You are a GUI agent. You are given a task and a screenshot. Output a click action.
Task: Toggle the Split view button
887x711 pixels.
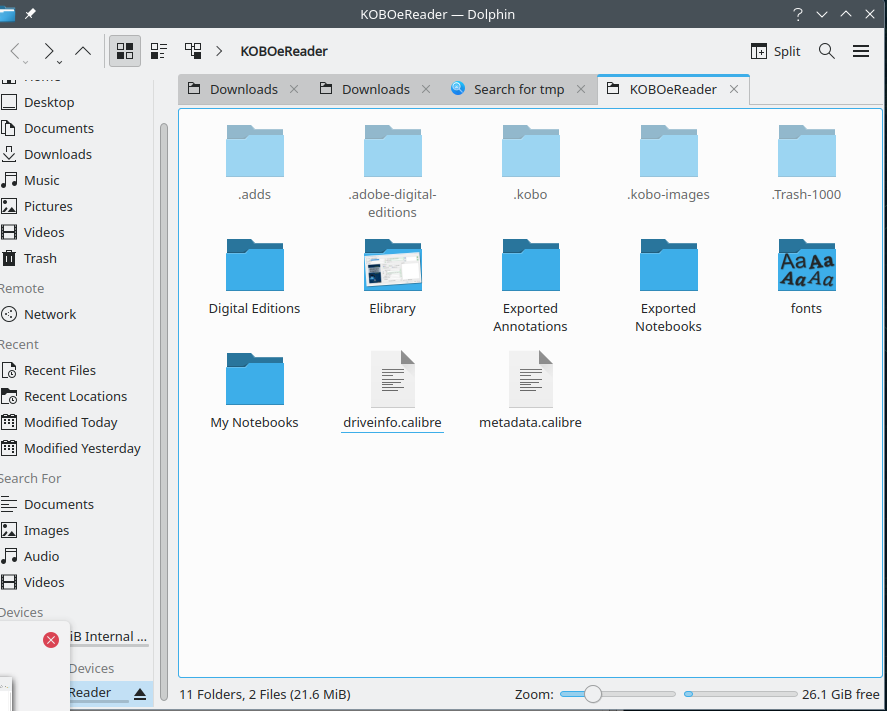775,51
